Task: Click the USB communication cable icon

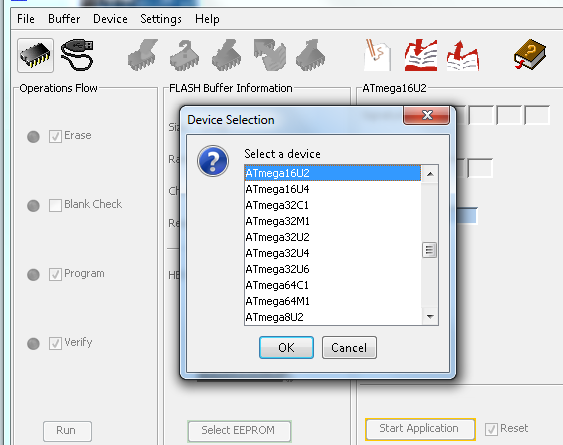Action: tap(77, 55)
